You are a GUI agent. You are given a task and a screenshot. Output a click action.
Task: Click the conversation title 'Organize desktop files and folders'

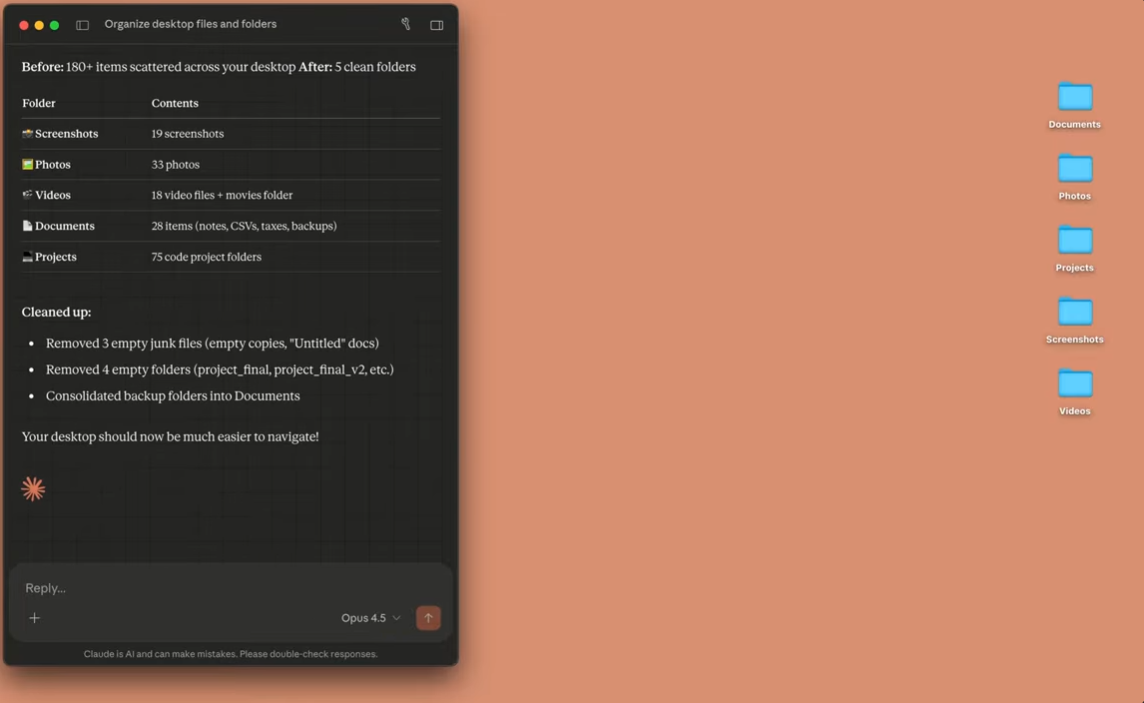coord(190,24)
